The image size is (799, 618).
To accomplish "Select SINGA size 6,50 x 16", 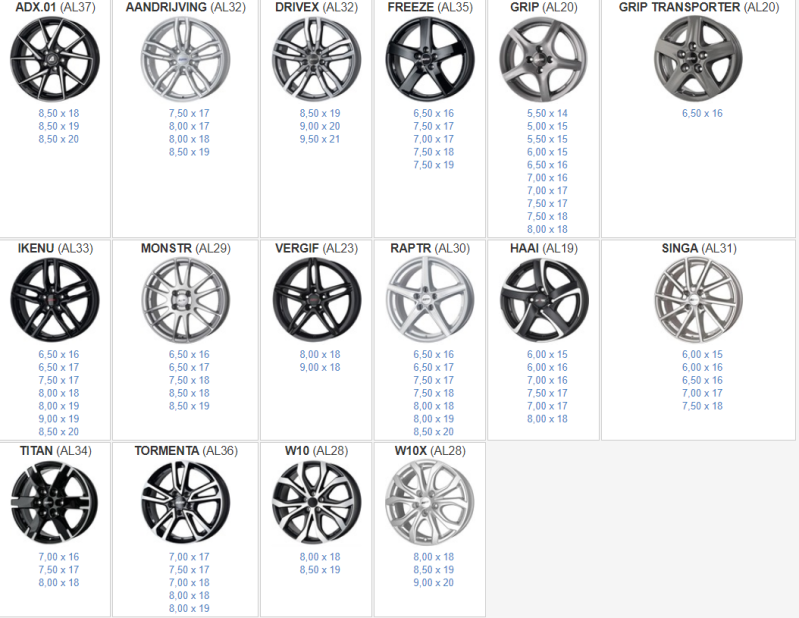I will pos(702,380).
